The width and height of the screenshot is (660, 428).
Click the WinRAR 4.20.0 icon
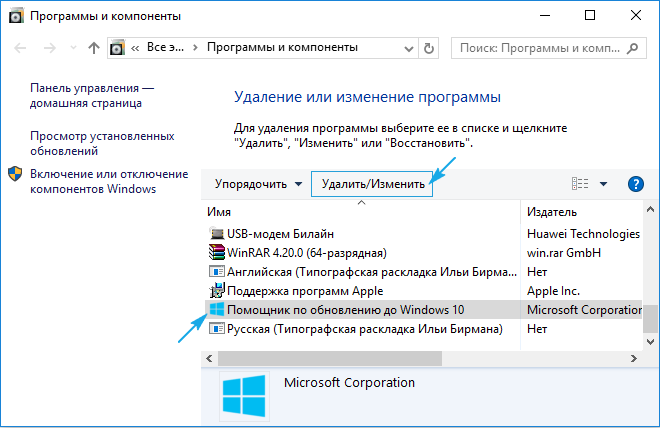(x=216, y=252)
